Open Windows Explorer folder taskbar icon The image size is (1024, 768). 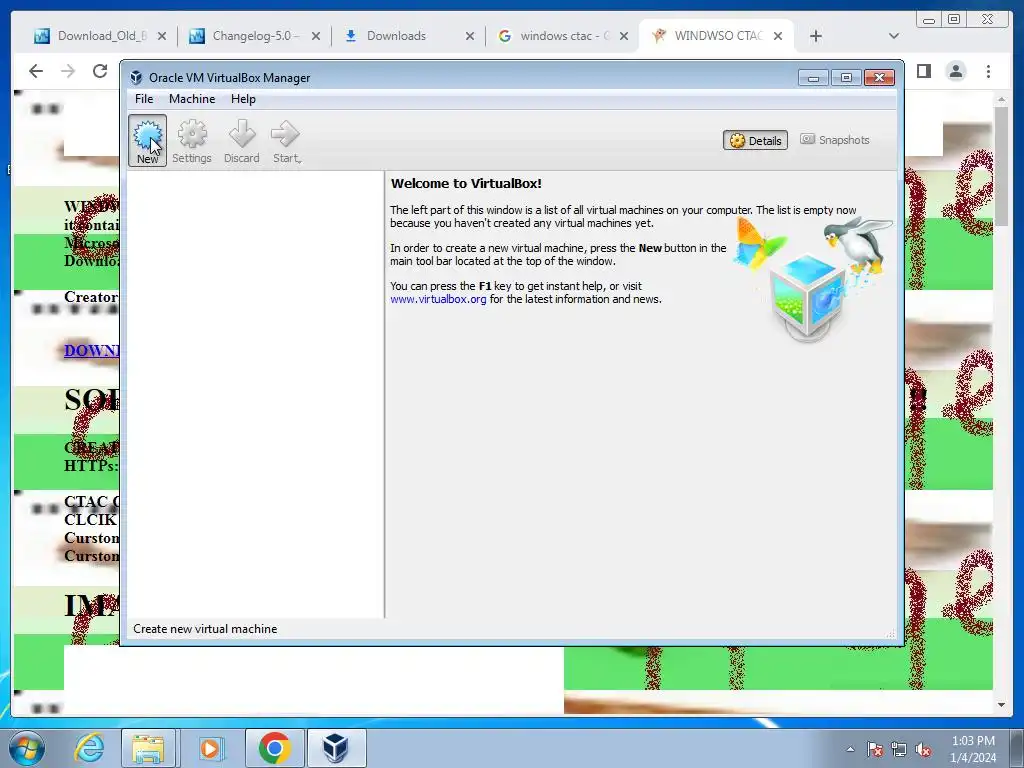[148, 748]
